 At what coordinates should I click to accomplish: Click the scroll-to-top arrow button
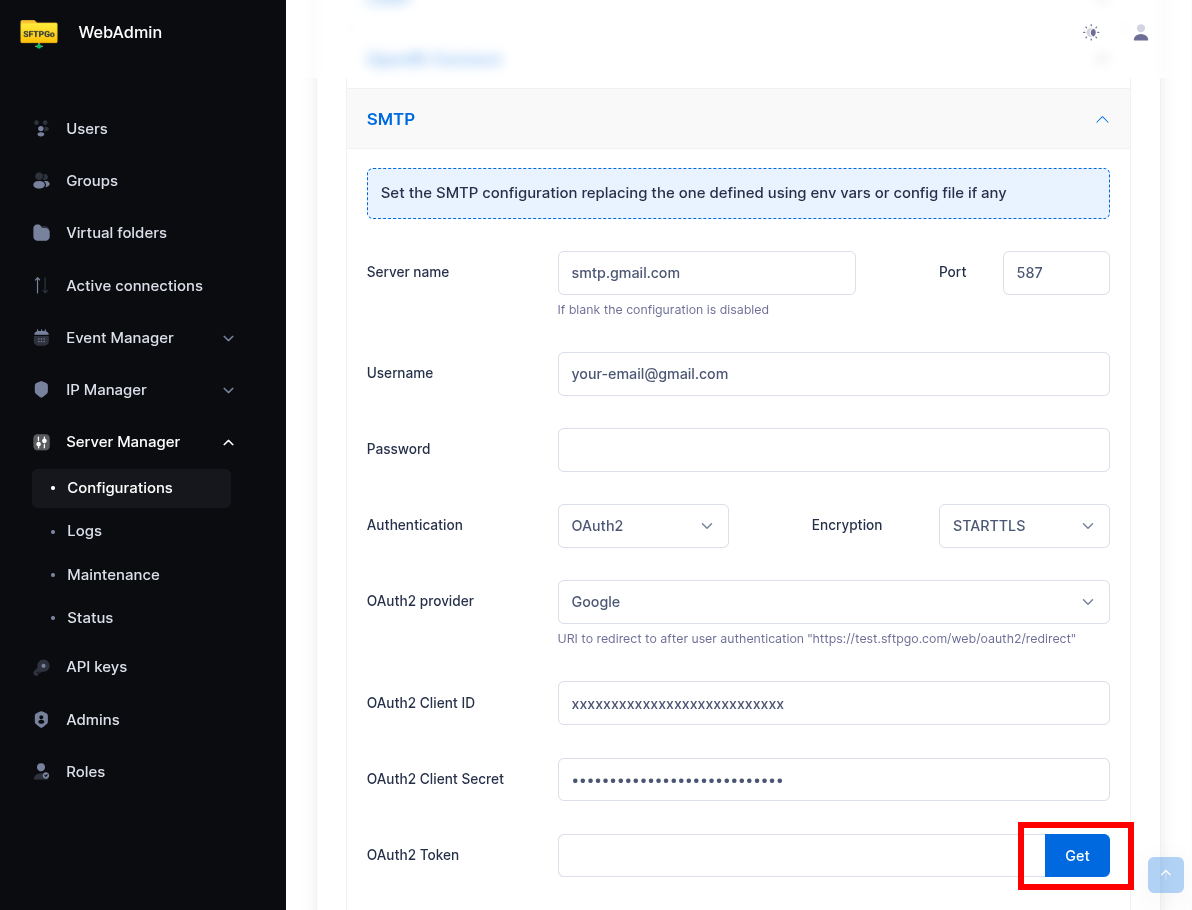point(1165,874)
